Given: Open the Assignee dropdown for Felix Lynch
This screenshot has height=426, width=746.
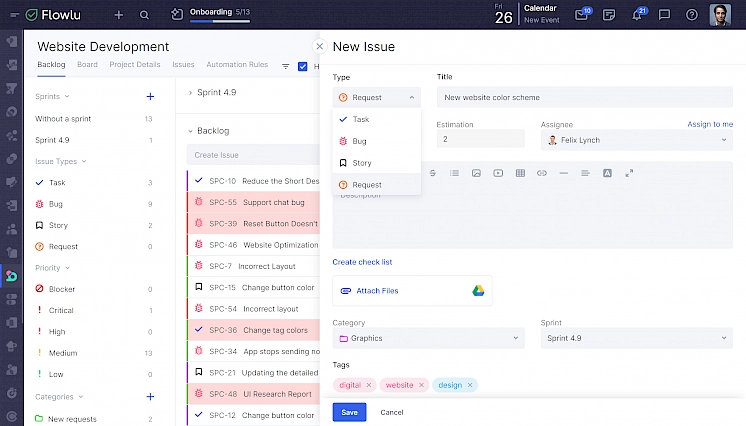Looking at the screenshot, I should [x=638, y=141].
